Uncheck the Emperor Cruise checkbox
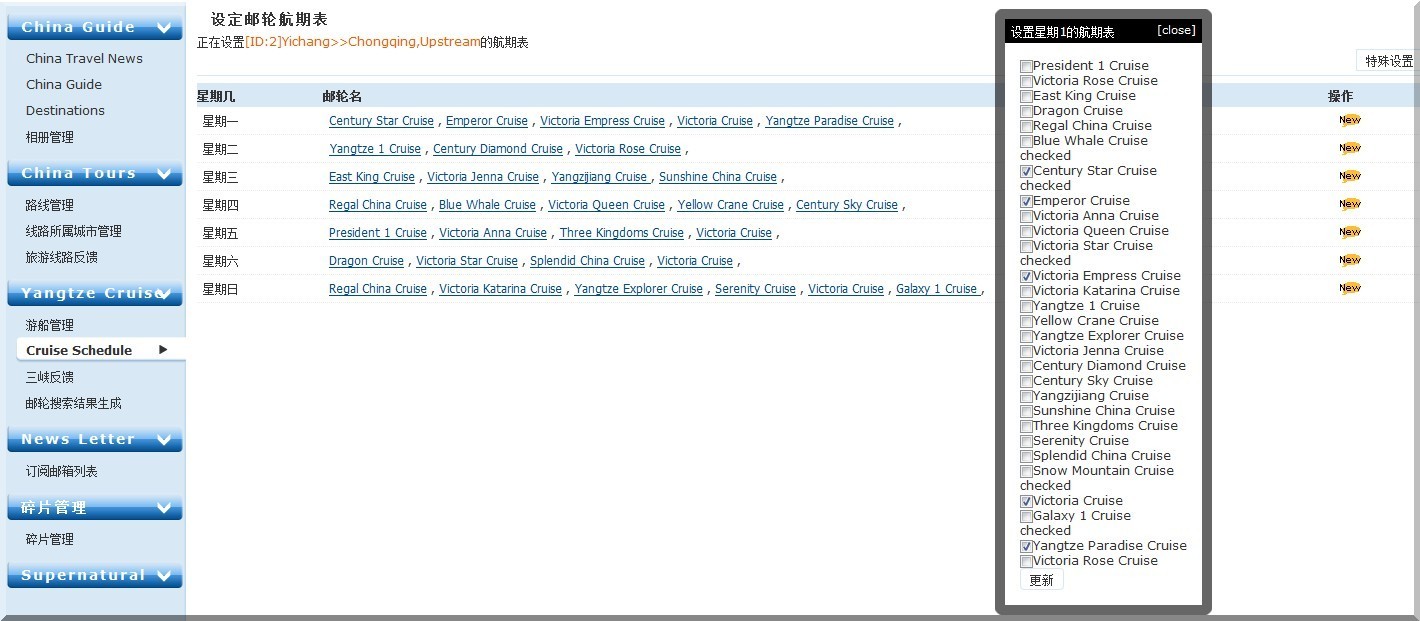 (1026, 201)
